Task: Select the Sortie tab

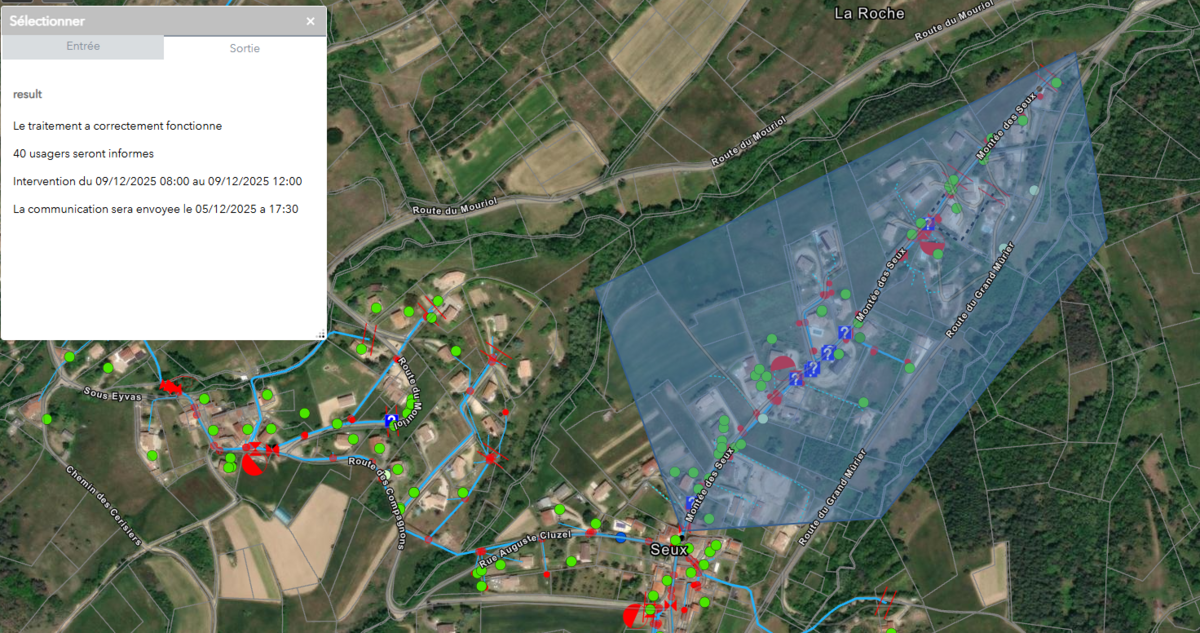Action: [x=244, y=48]
